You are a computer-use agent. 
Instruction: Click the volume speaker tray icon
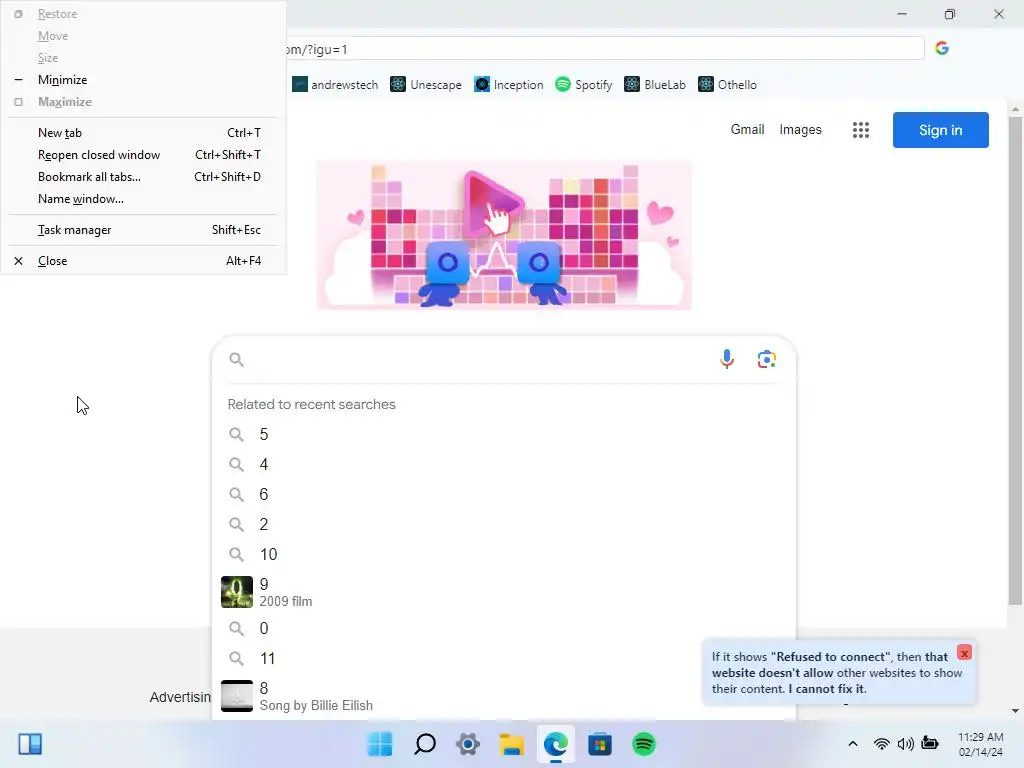click(905, 744)
